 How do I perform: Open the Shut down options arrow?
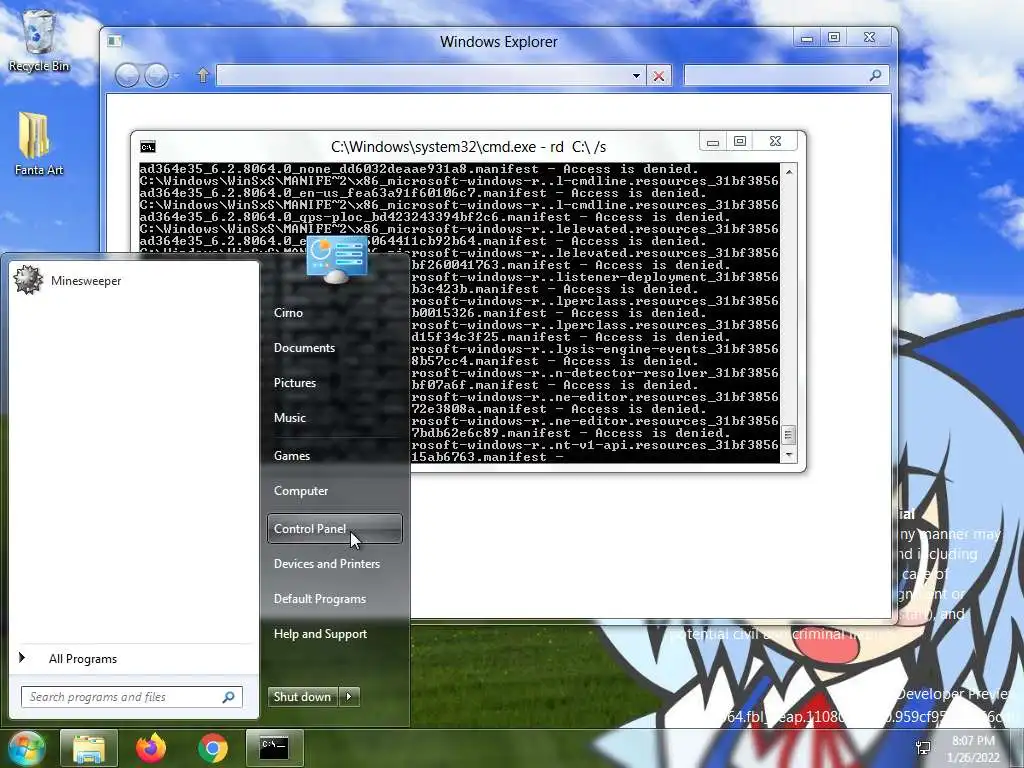point(349,697)
